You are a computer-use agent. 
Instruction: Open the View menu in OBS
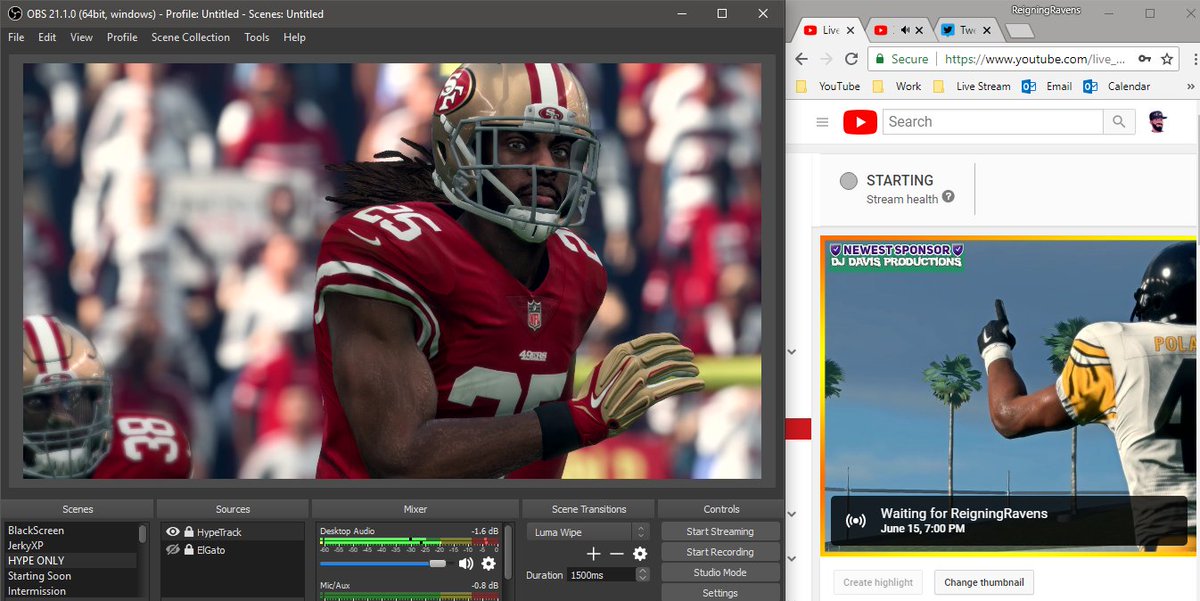pos(81,37)
